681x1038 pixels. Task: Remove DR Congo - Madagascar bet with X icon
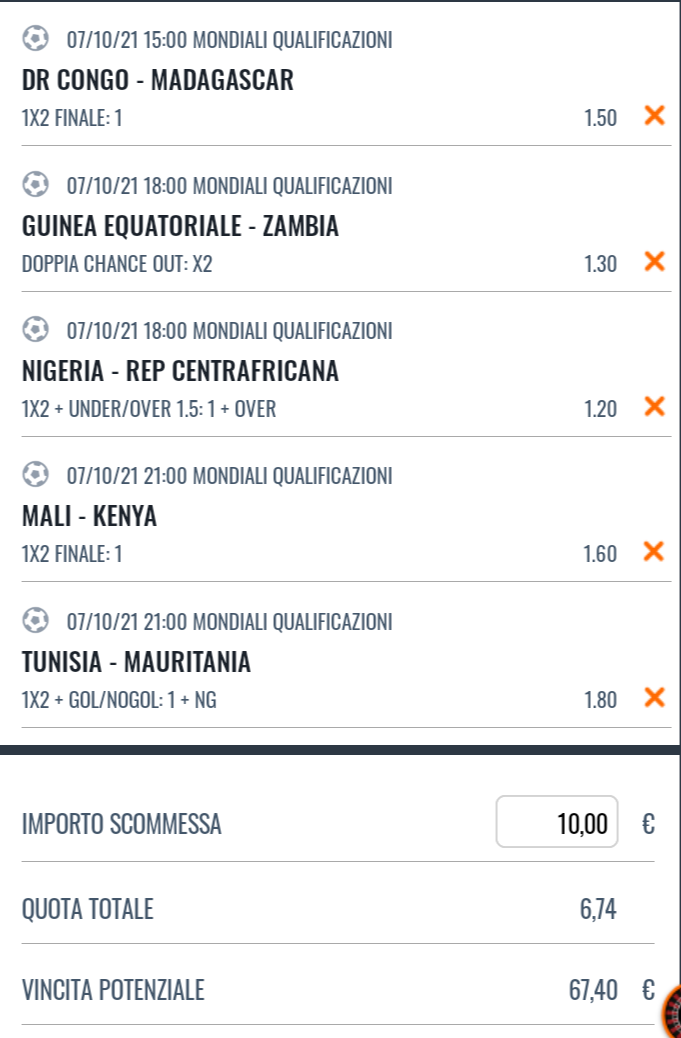[x=654, y=115]
